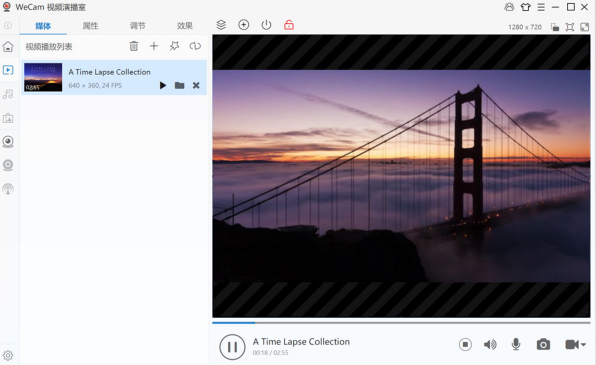Toggle the microphone icon
Image resolution: width=596 pixels, height=365 pixels.
(x=516, y=344)
